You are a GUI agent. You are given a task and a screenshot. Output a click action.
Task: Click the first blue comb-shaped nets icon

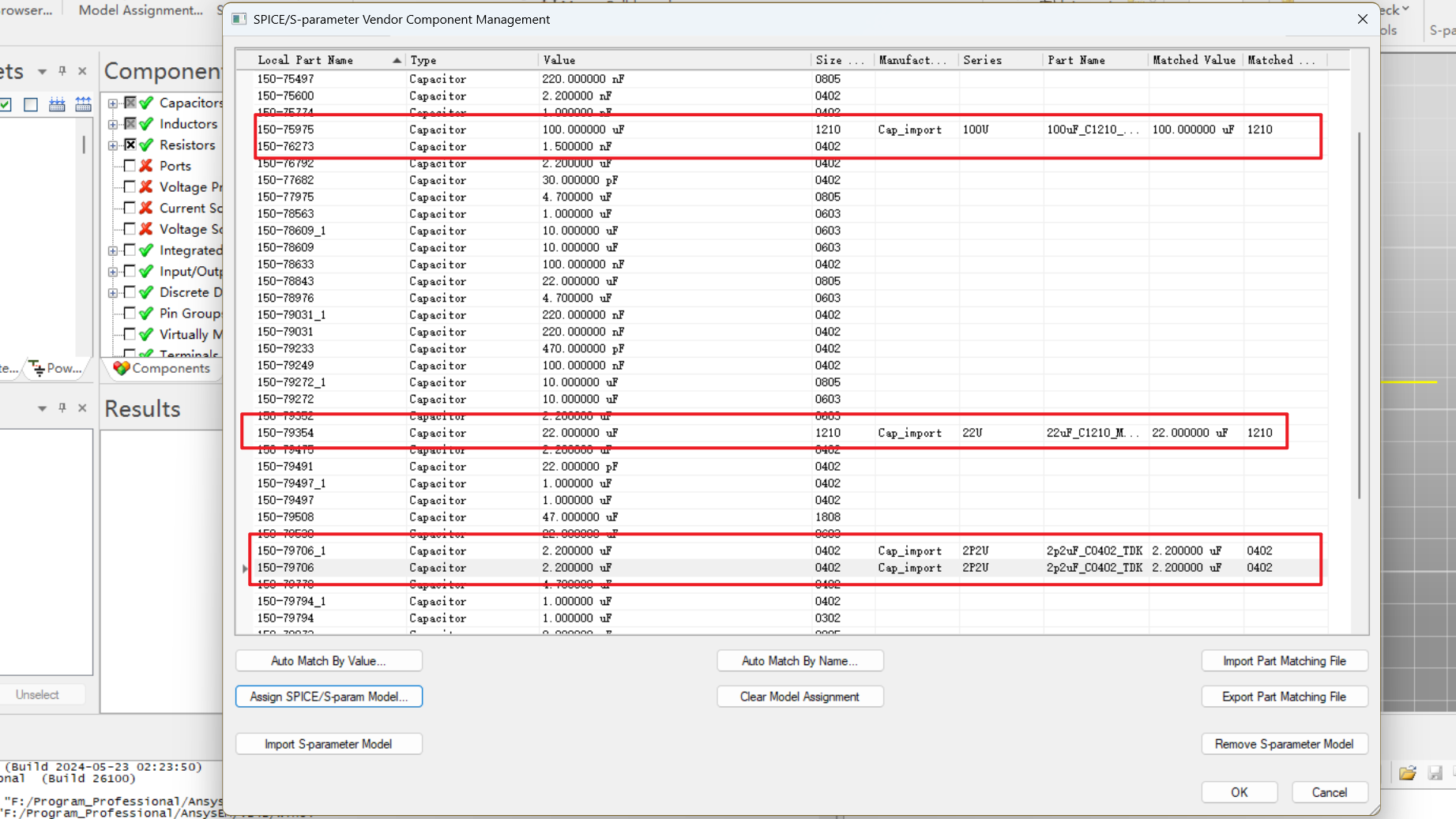[57, 104]
